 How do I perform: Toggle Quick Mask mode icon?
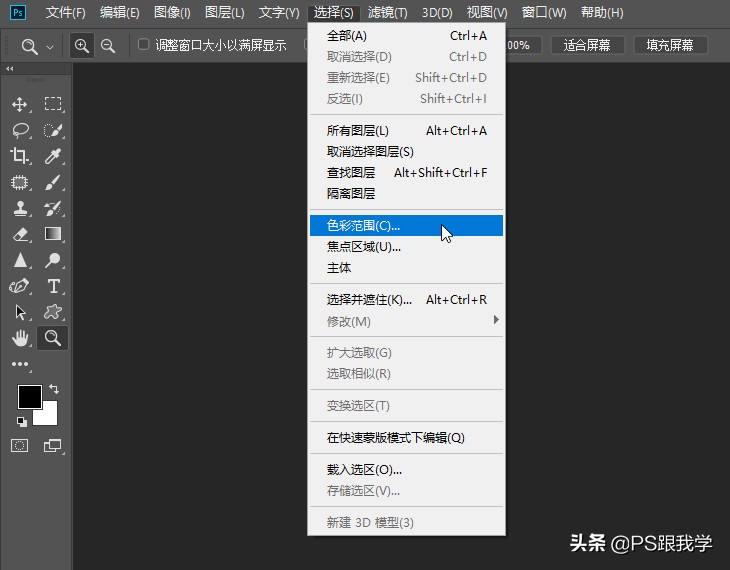coord(20,446)
